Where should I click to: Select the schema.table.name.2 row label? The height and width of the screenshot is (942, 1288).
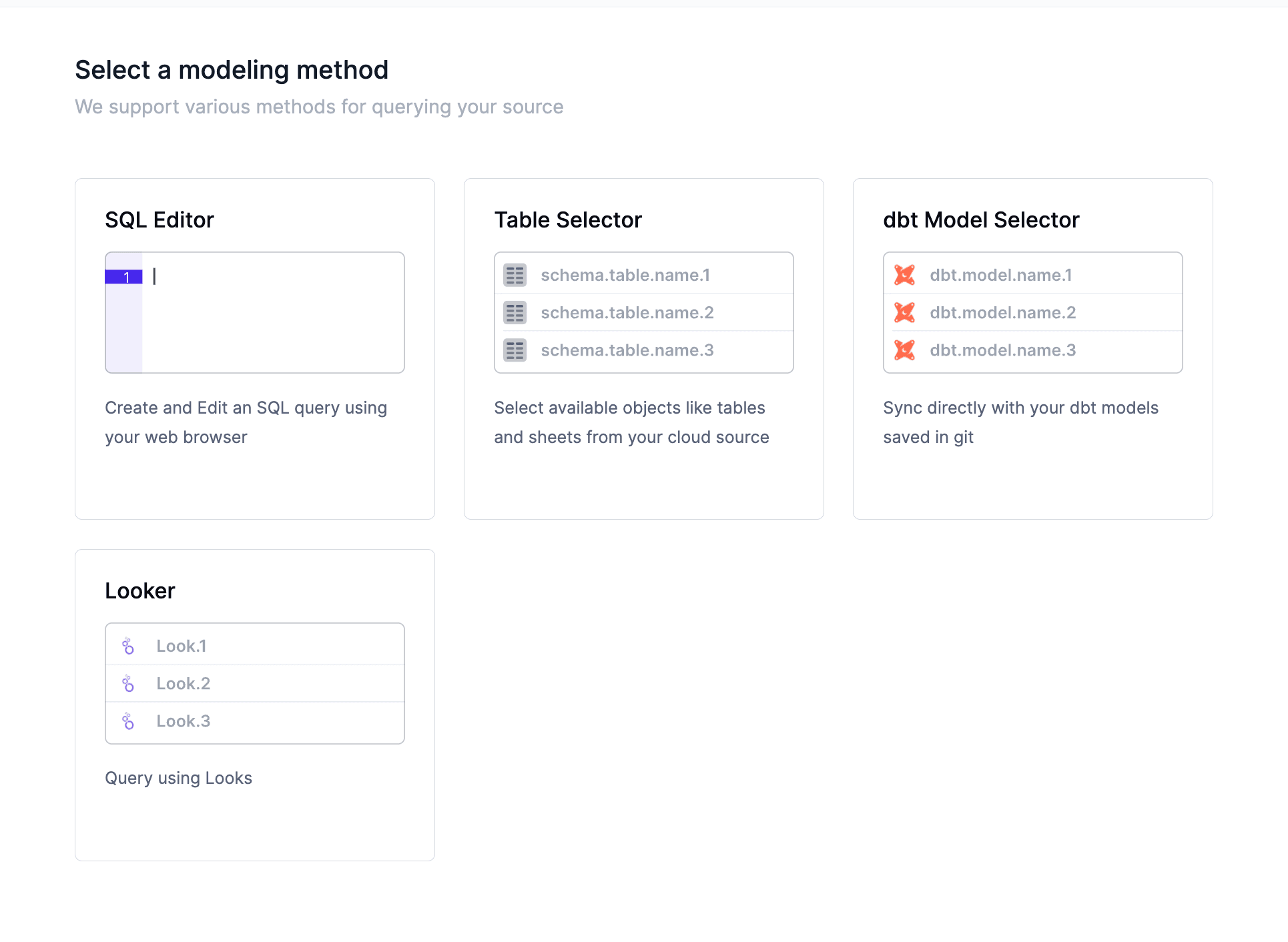coord(627,312)
